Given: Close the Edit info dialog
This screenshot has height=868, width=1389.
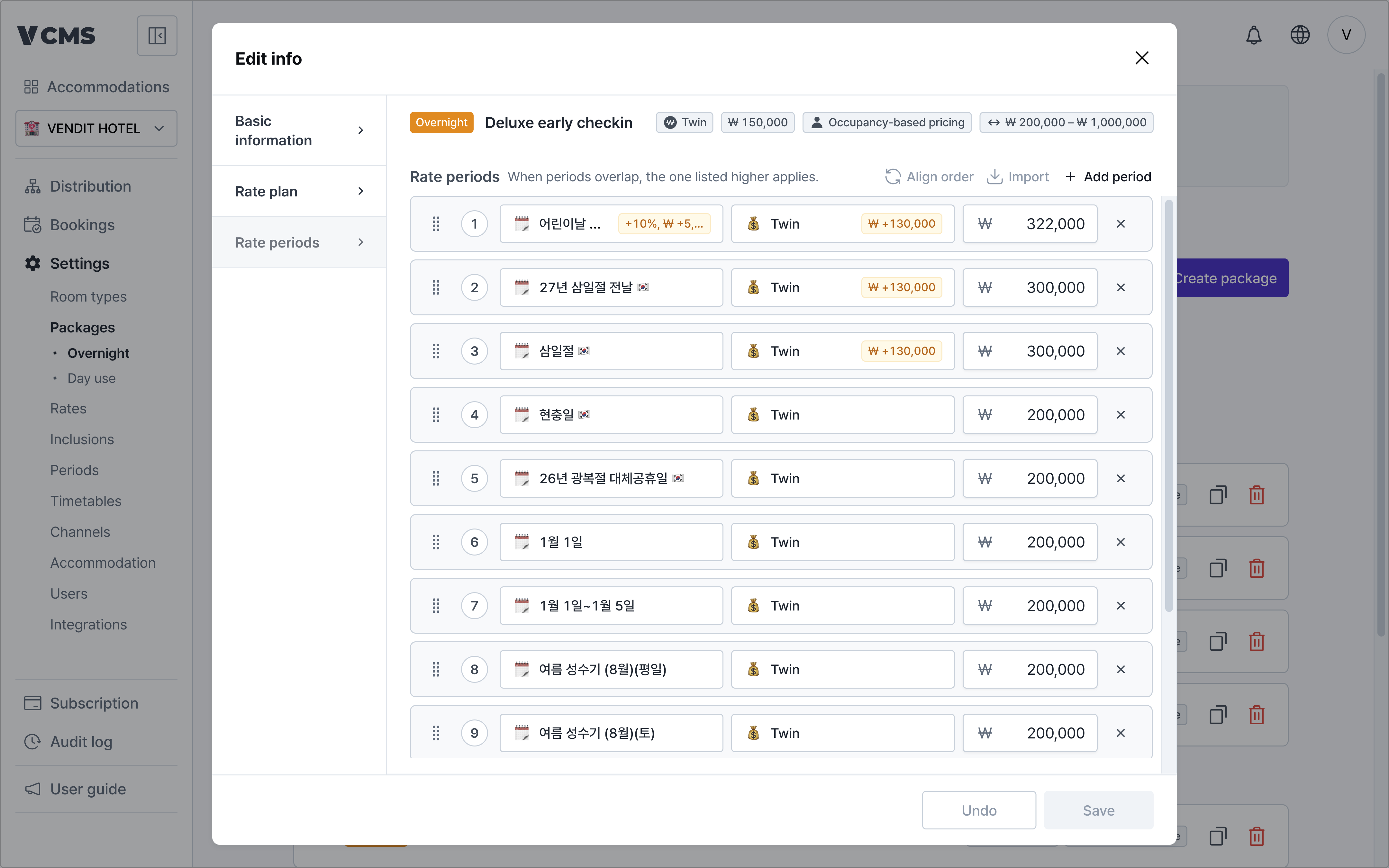Looking at the screenshot, I should 1142,58.
